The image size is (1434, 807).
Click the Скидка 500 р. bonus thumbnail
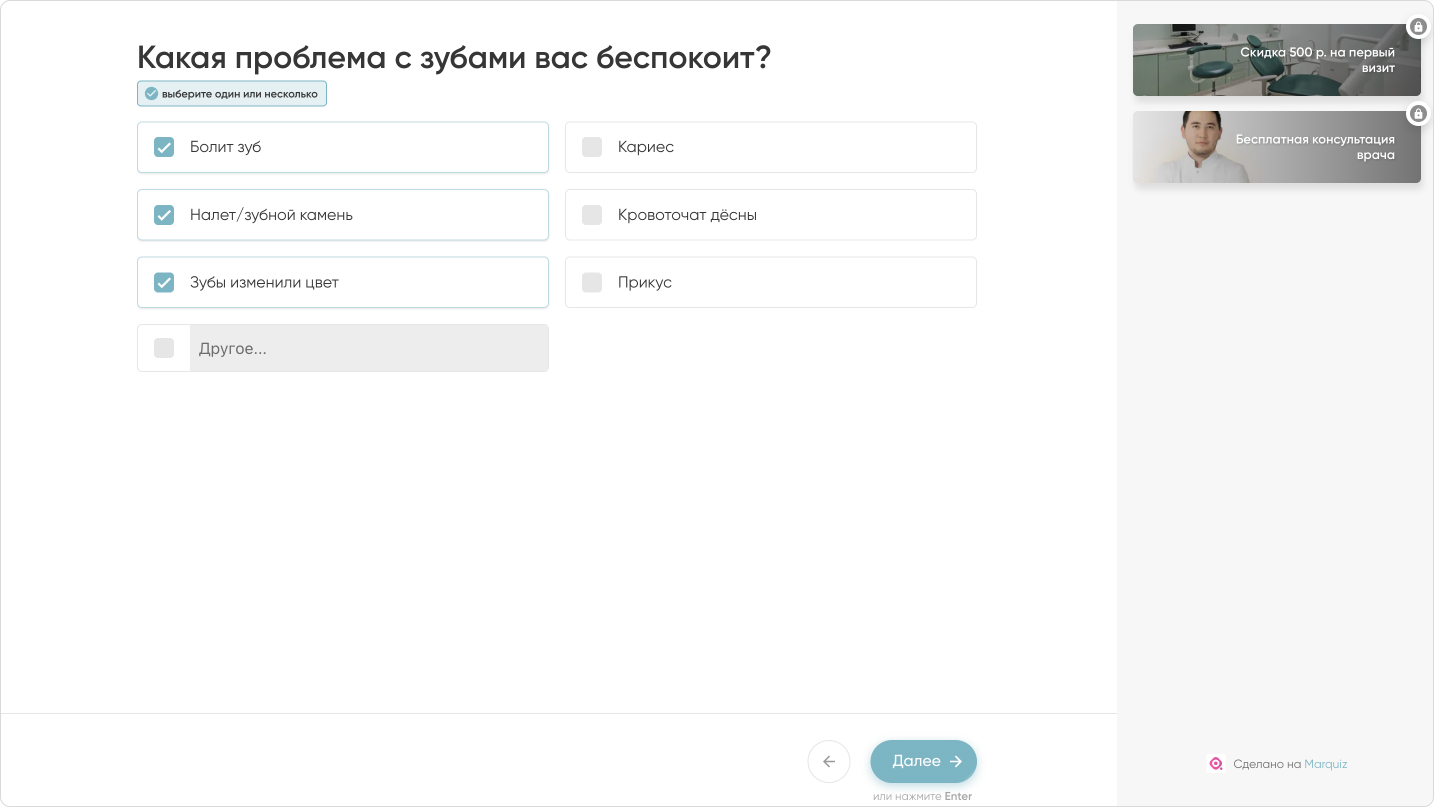point(1276,60)
